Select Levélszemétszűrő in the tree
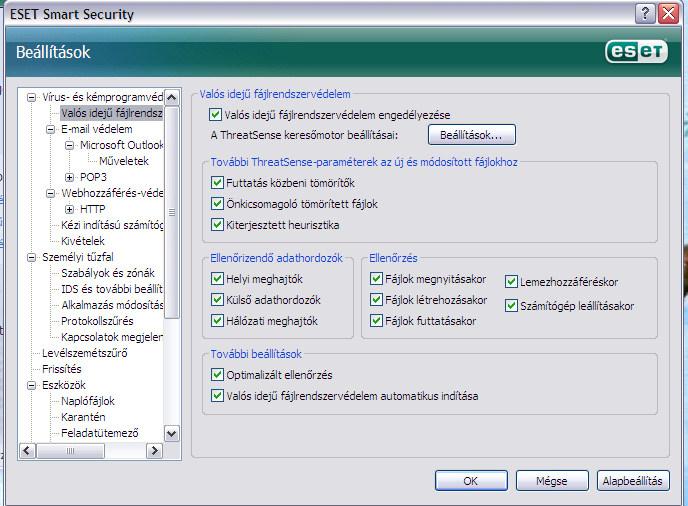688x506 pixels. click(85, 353)
